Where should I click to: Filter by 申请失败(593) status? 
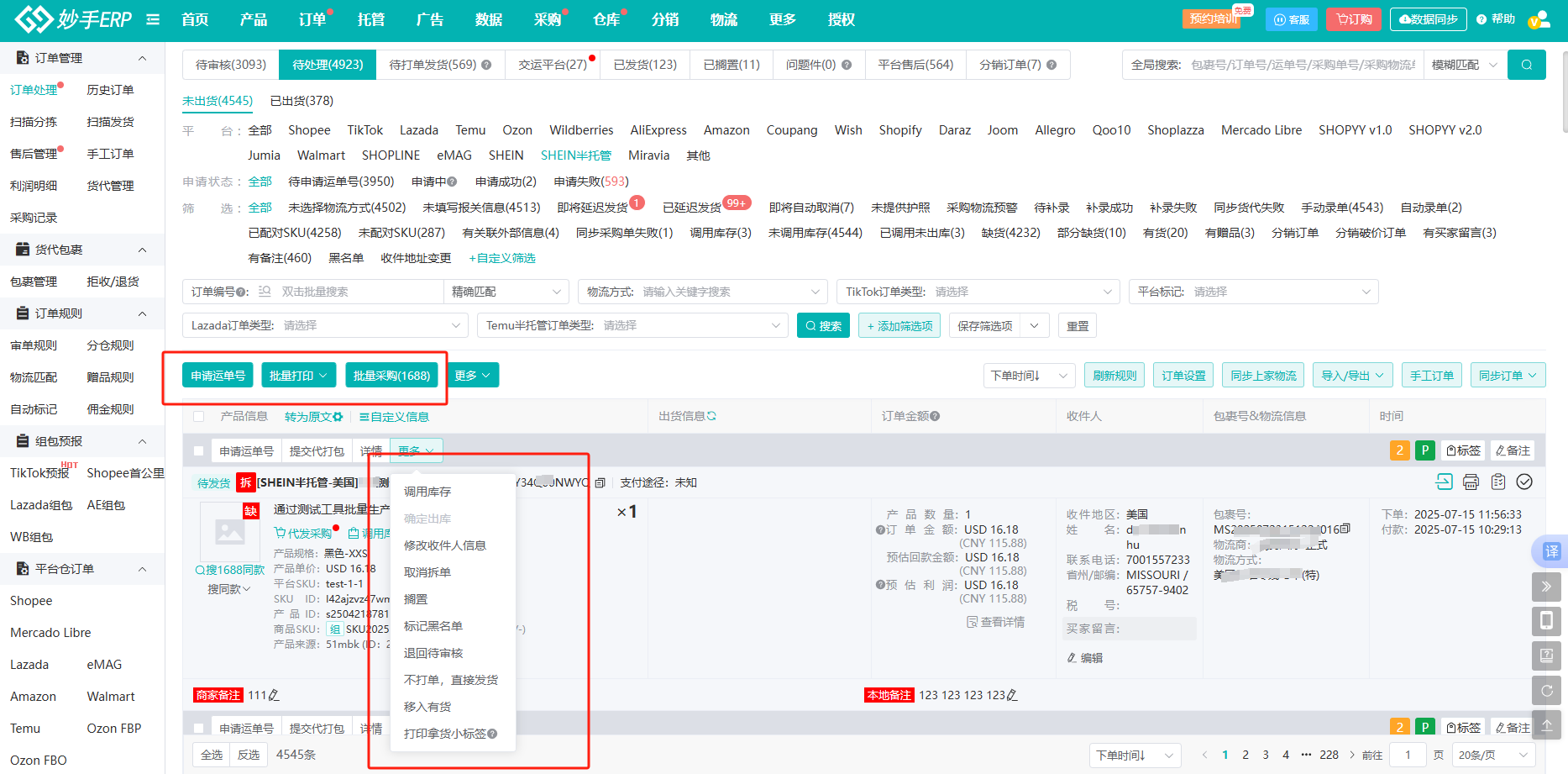tap(591, 182)
